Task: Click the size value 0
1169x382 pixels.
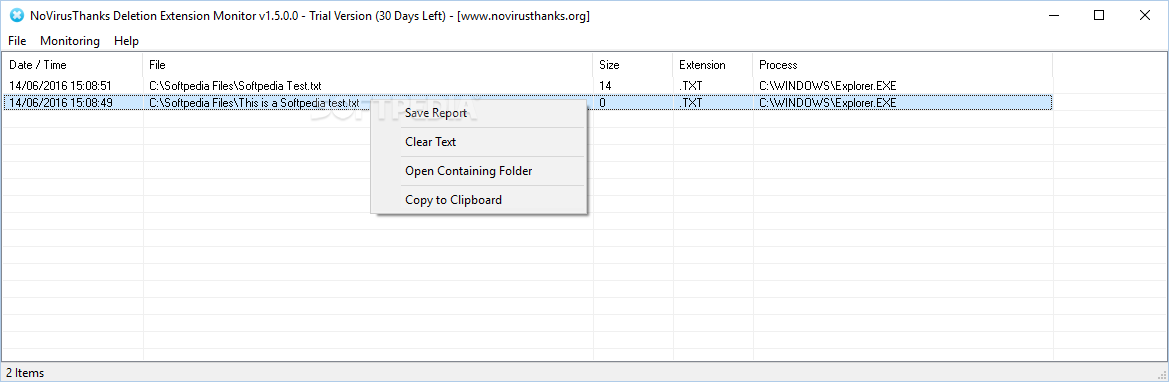Action: point(602,103)
